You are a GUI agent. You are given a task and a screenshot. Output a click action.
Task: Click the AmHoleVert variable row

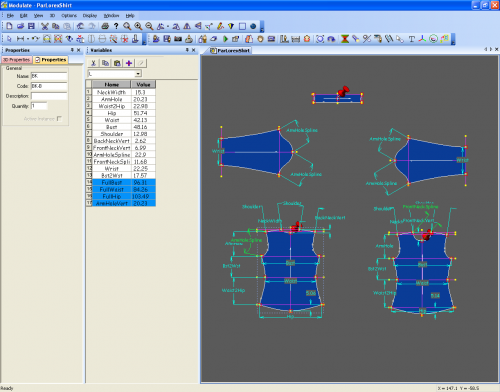pos(121,203)
